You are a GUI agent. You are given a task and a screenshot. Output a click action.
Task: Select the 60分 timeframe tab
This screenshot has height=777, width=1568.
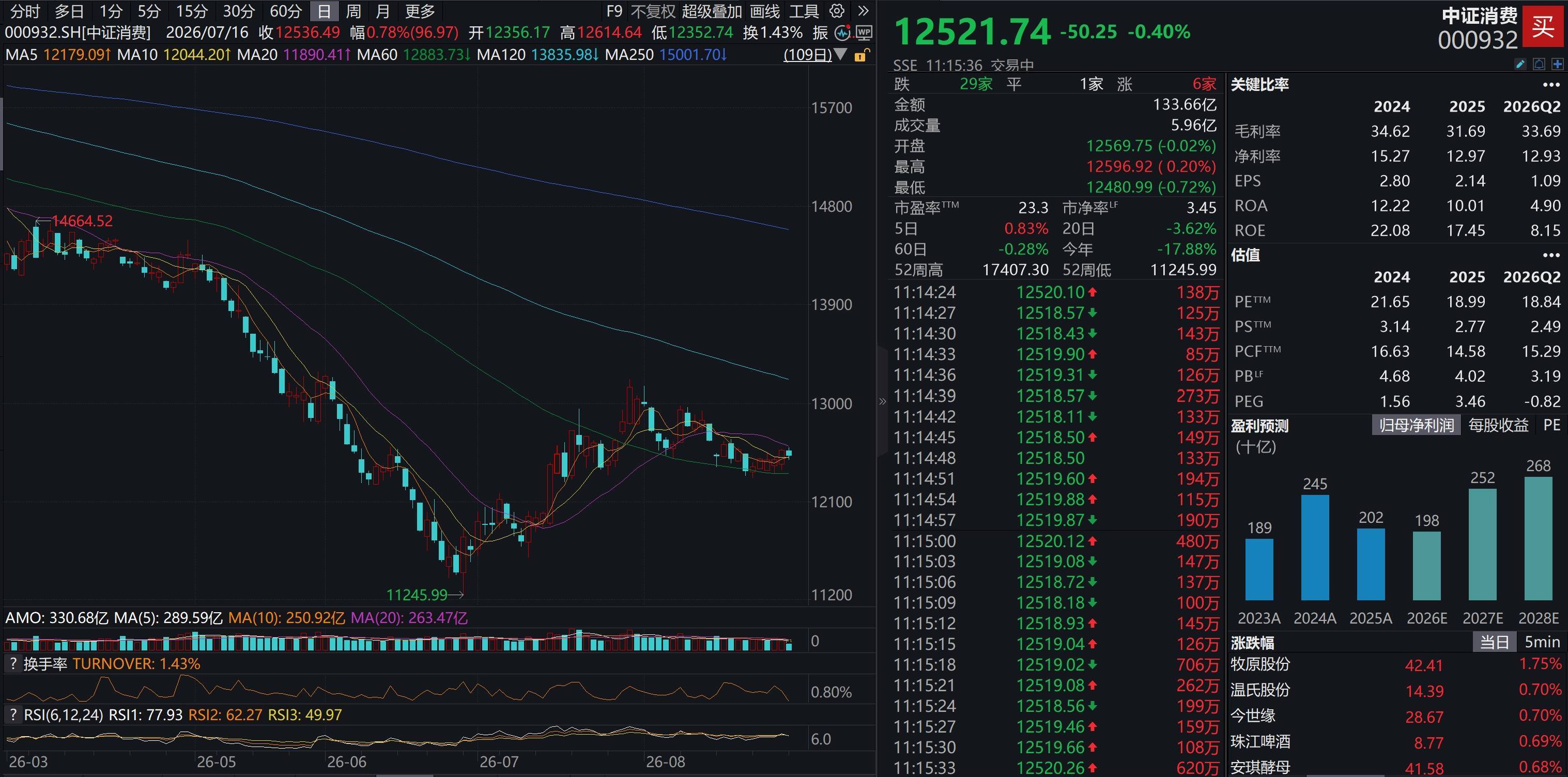click(285, 11)
